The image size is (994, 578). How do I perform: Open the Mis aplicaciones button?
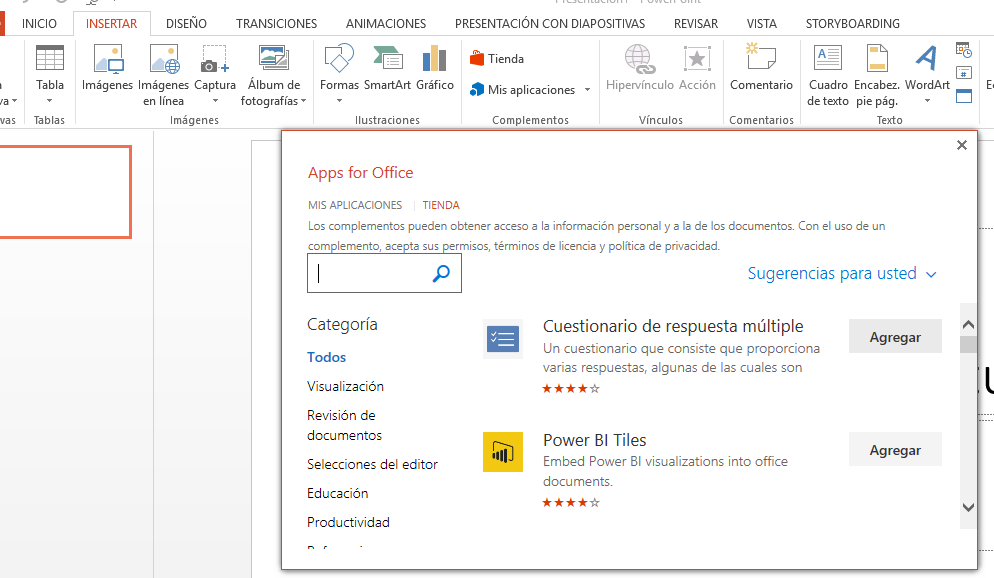click(x=522, y=90)
